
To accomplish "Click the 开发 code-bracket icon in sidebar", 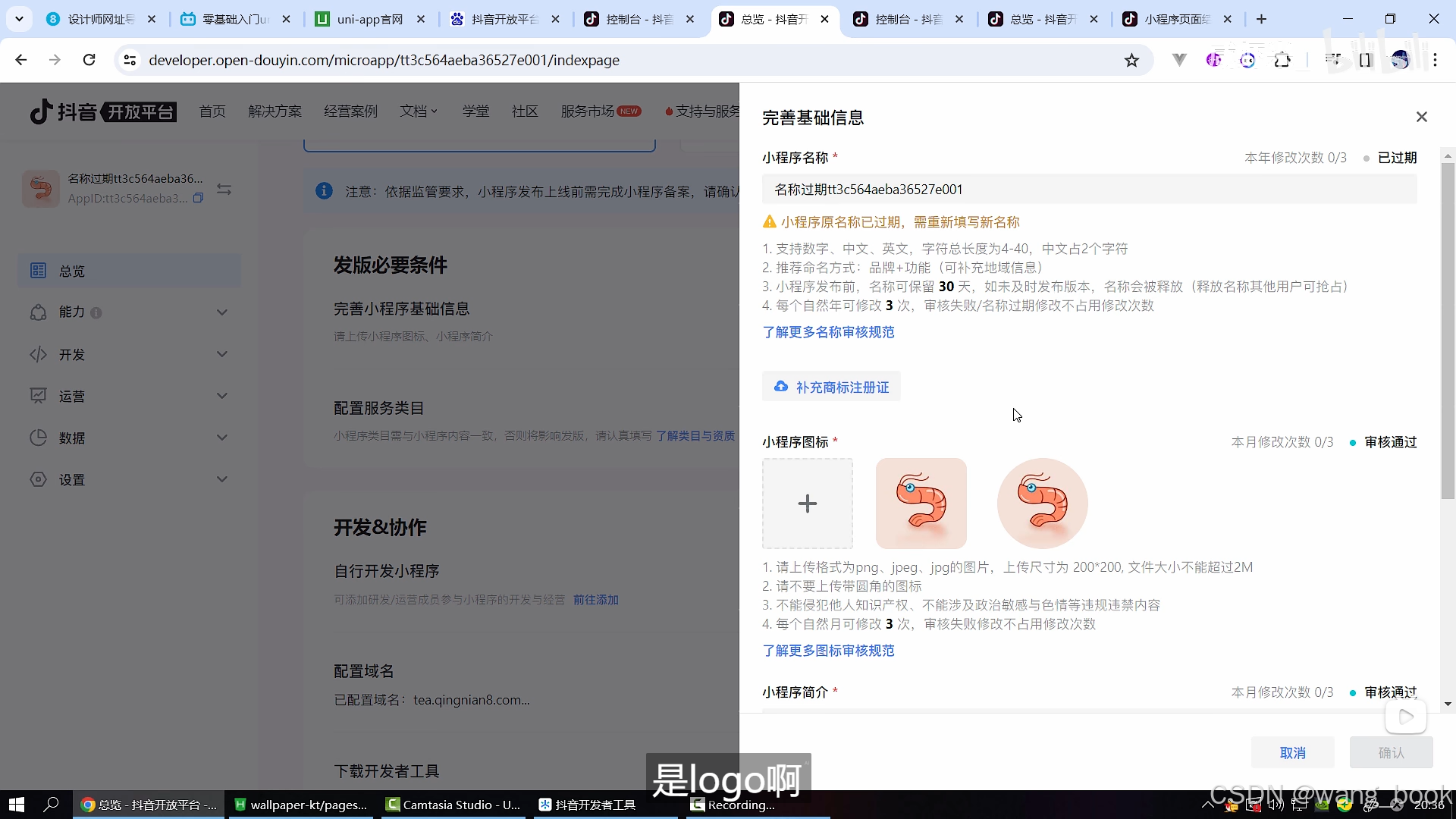I will 38,354.
